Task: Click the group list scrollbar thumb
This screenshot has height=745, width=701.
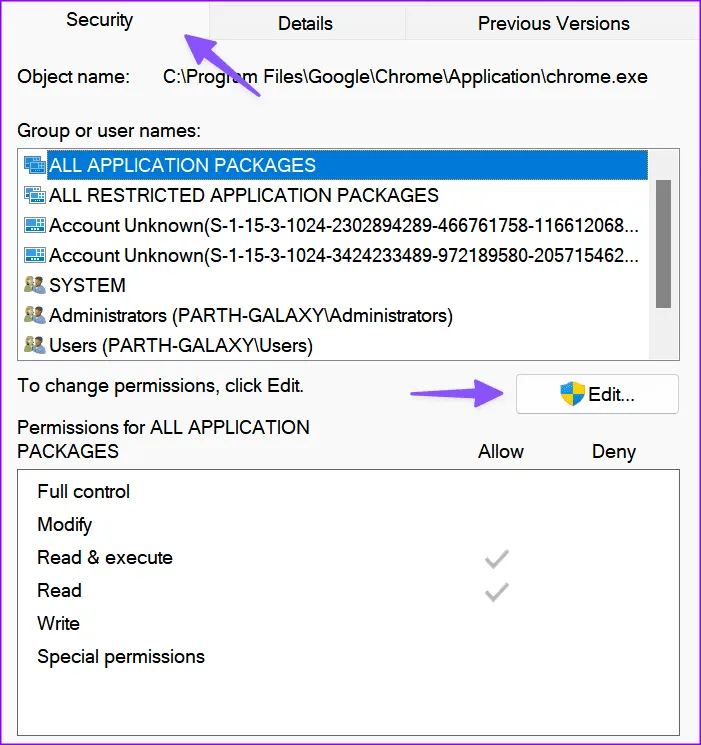Action: [x=663, y=243]
